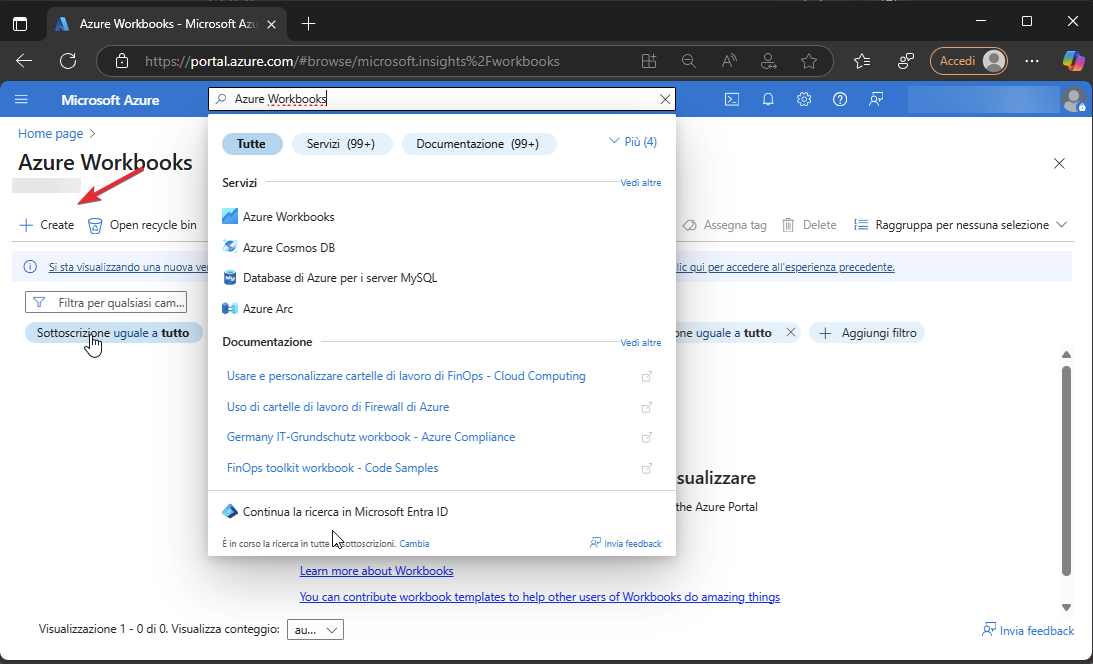Viewport: 1093px width, 664px height.
Task: Open the help question mark icon
Action: (840, 99)
